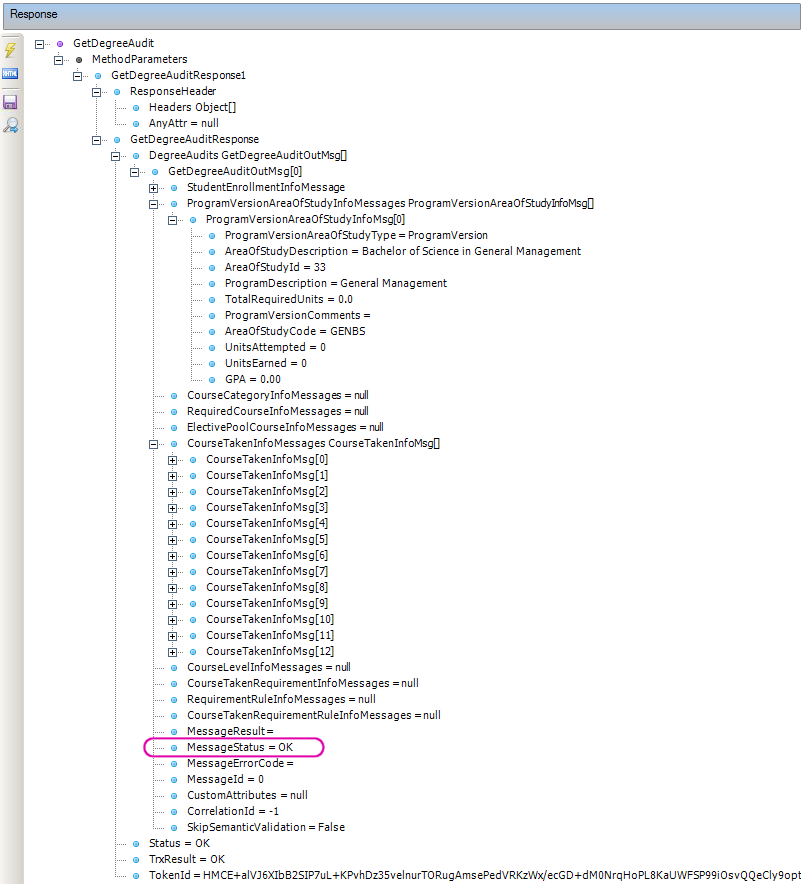Select CourseTakenRequirementRuleInfoMessages = null row

[x=314, y=715]
